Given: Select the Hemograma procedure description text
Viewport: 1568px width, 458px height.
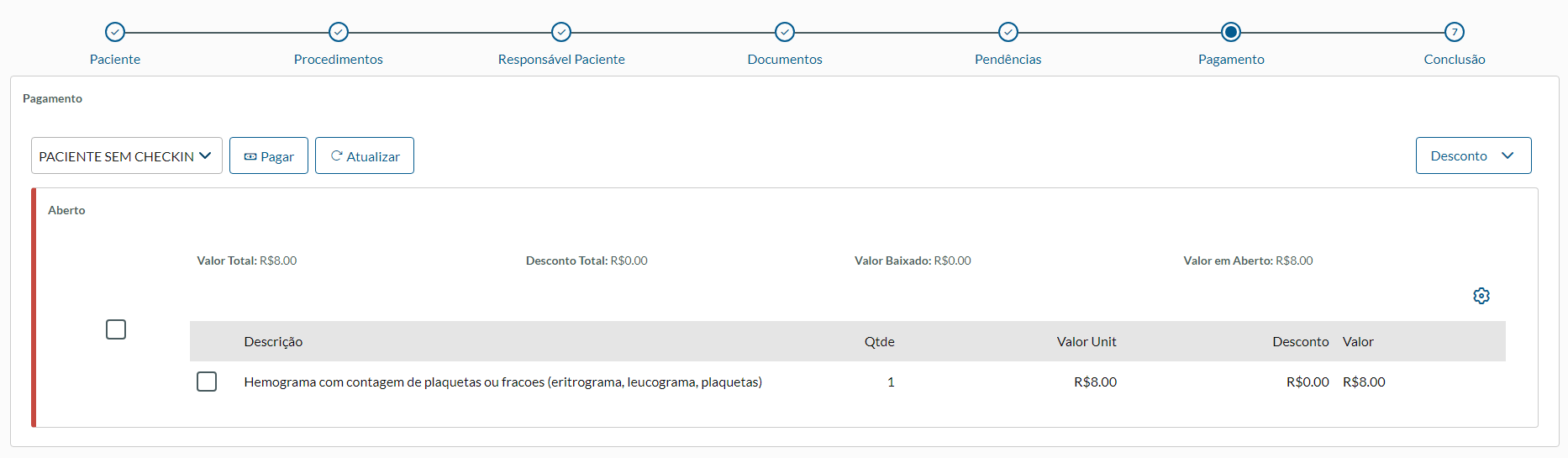Looking at the screenshot, I should pos(502,382).
